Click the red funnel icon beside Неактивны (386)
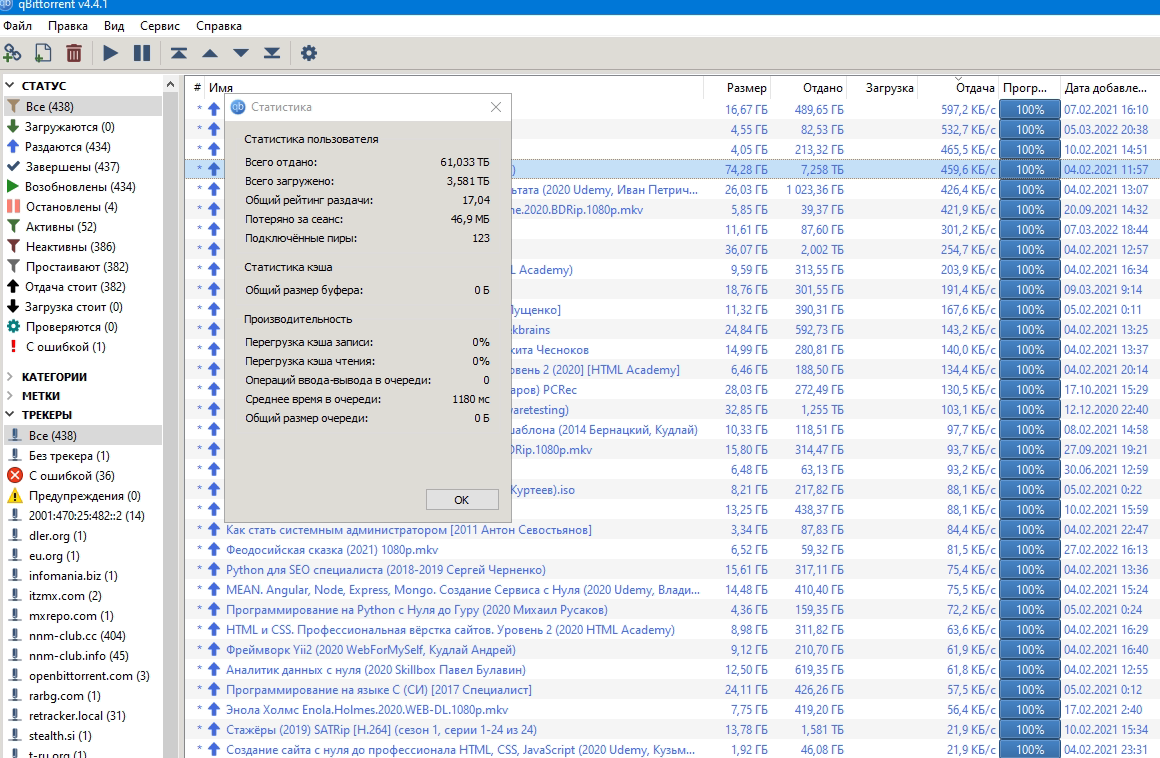 [x=13, y=246]
